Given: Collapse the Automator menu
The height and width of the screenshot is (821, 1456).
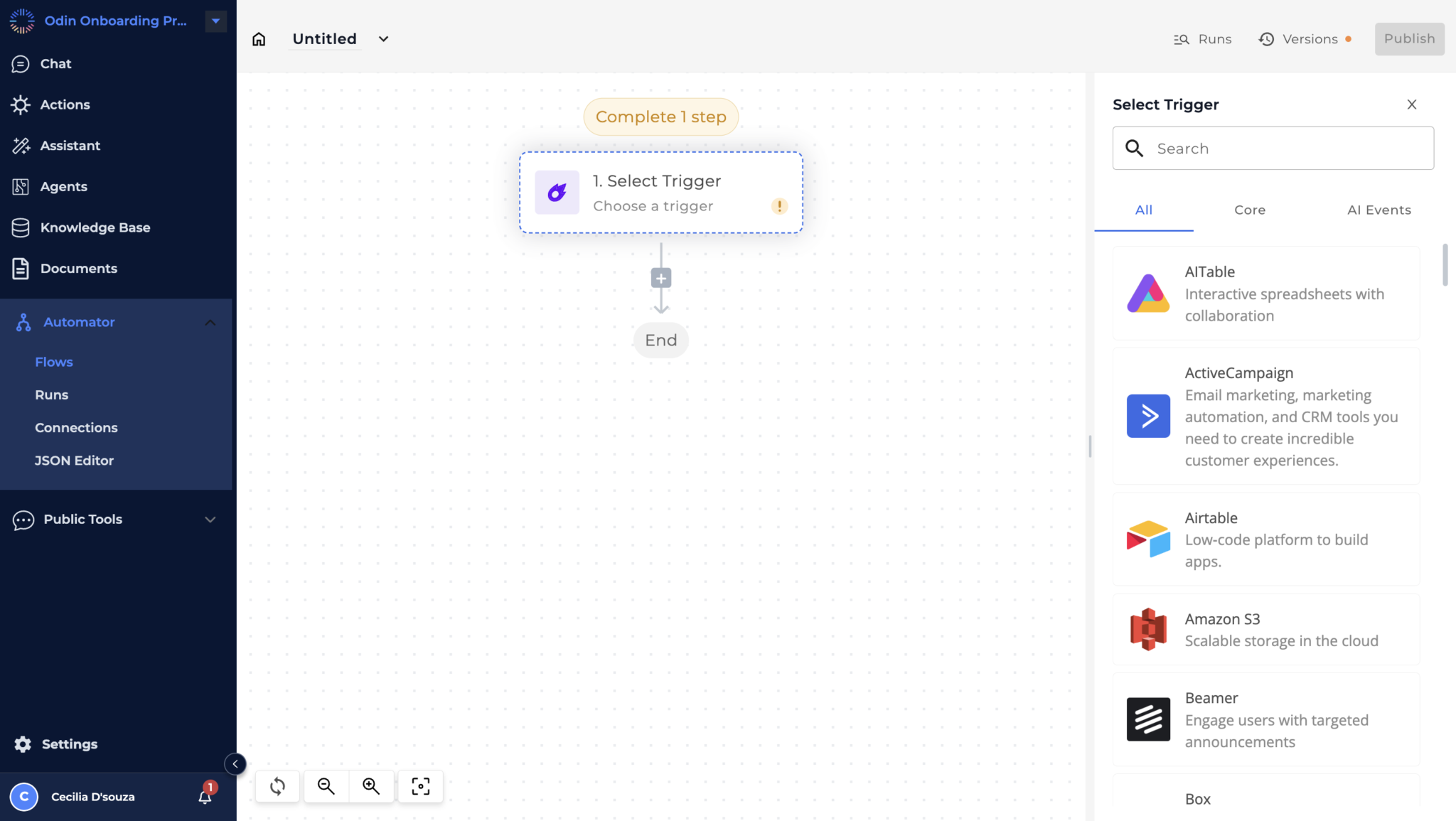Looking at the screenshot, I should click(x=210, y=322).
